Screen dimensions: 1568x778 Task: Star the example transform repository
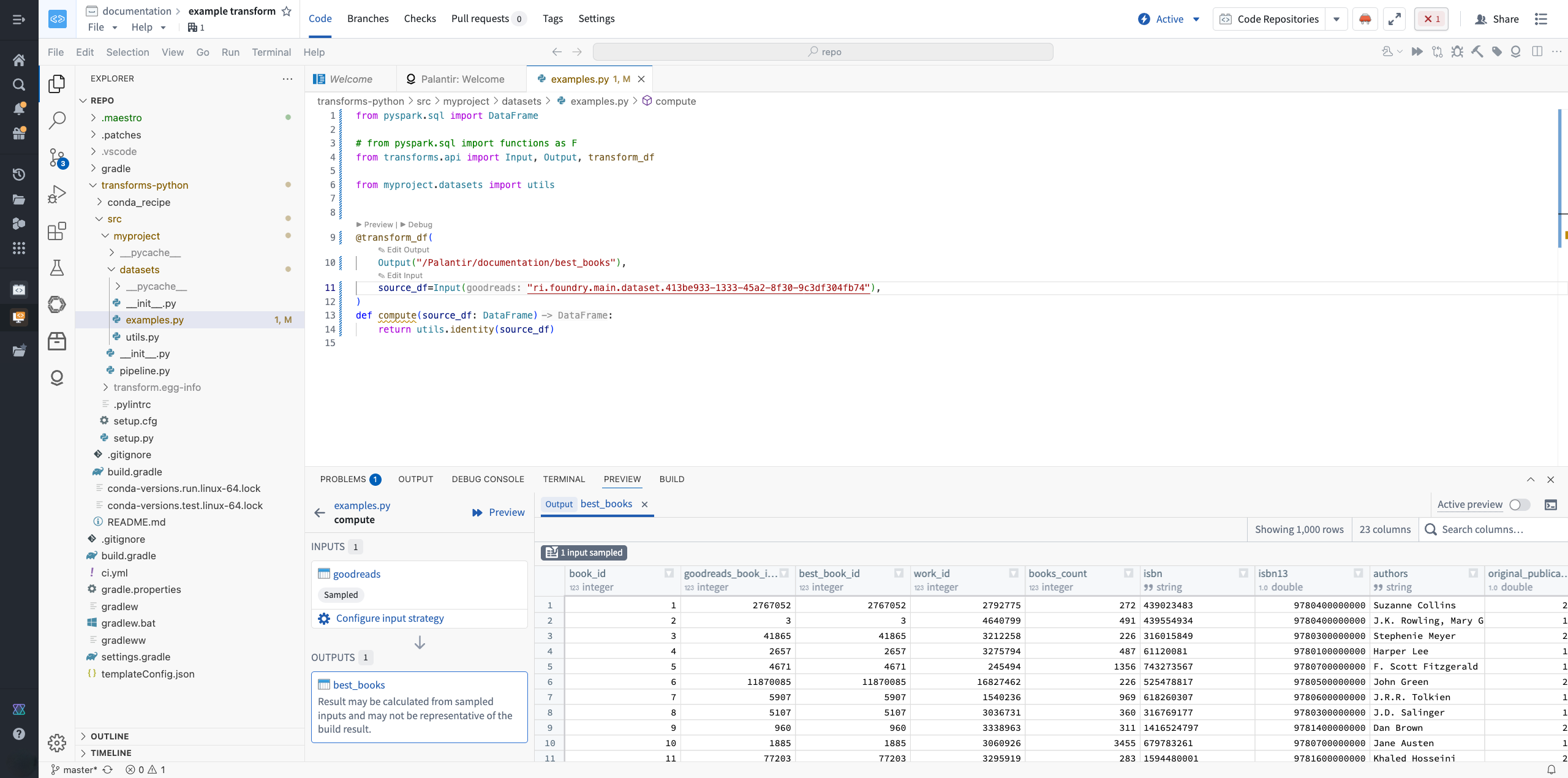pos(286,11)
